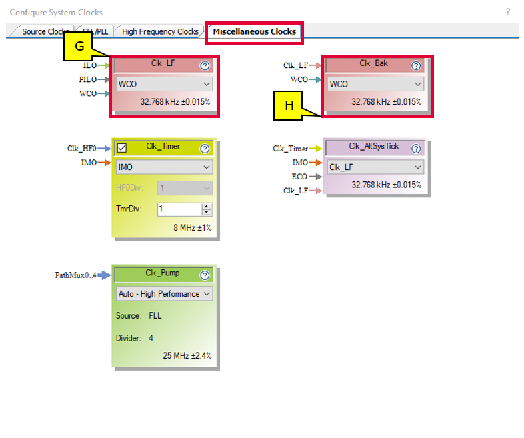Expand the Clk_Bak WCO source dropdown

(375, 84)
